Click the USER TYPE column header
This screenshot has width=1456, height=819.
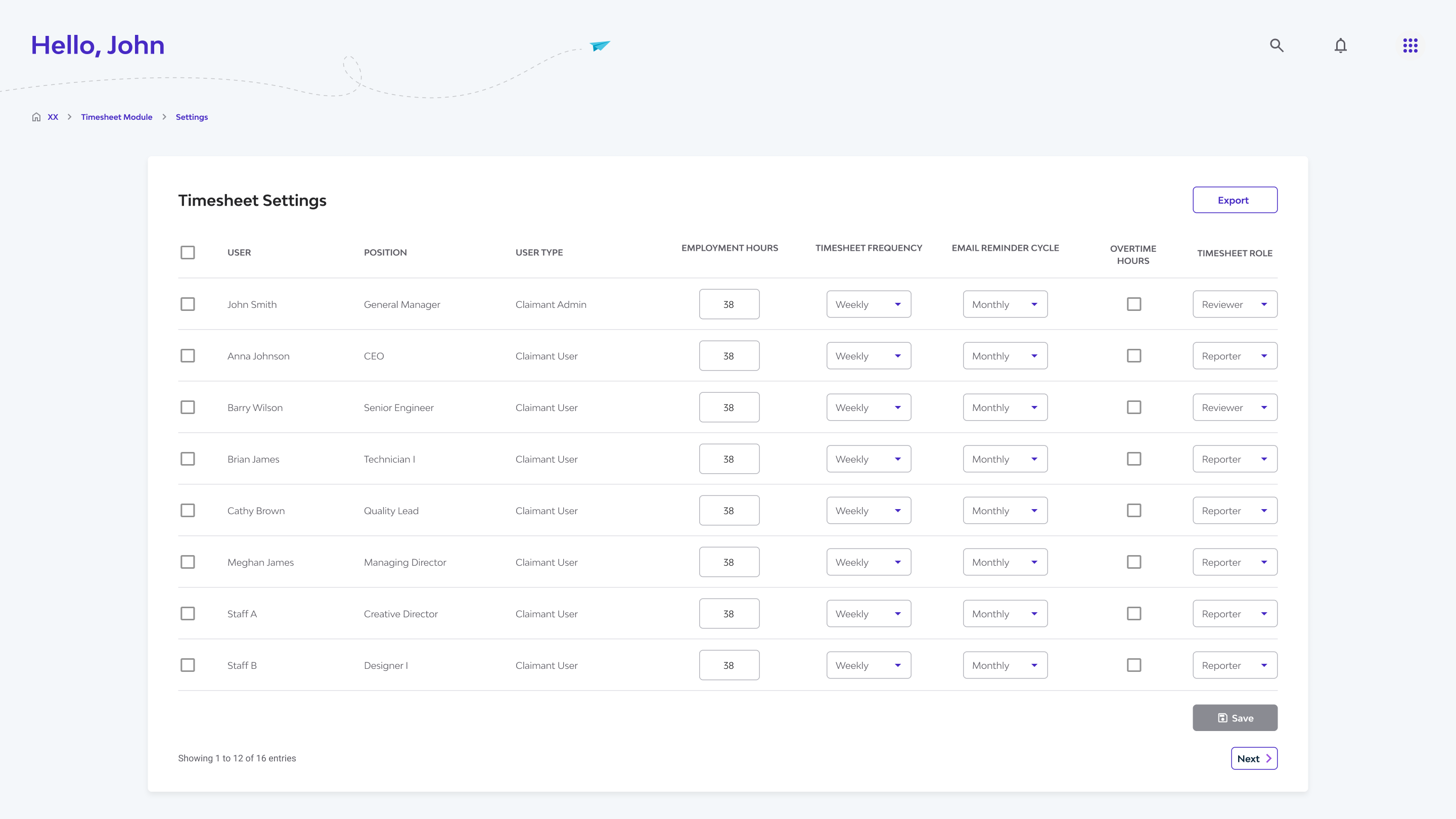538,253
